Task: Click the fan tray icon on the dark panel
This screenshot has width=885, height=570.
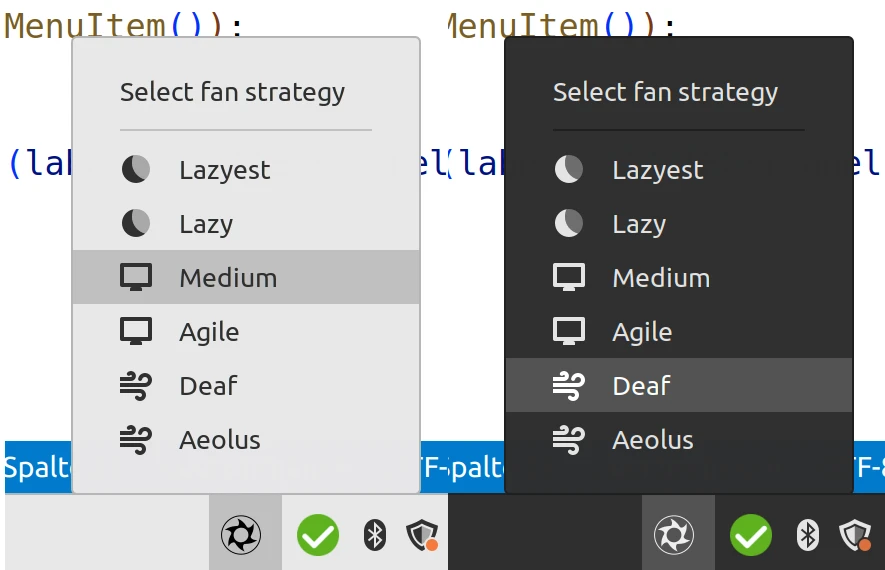Action: coord(674,534)
